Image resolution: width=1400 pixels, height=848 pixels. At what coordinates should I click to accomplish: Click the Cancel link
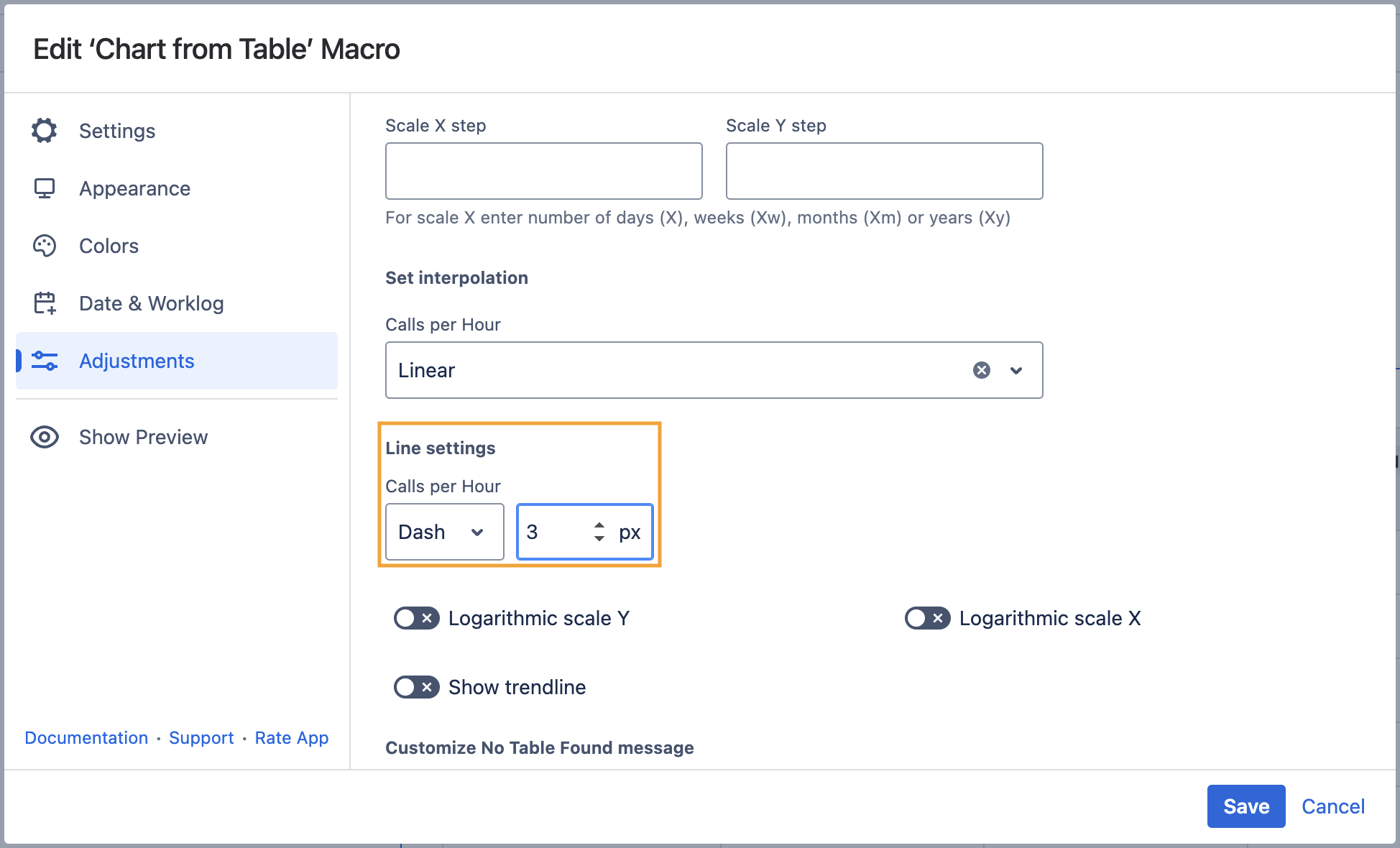(x=1332, y=806)
